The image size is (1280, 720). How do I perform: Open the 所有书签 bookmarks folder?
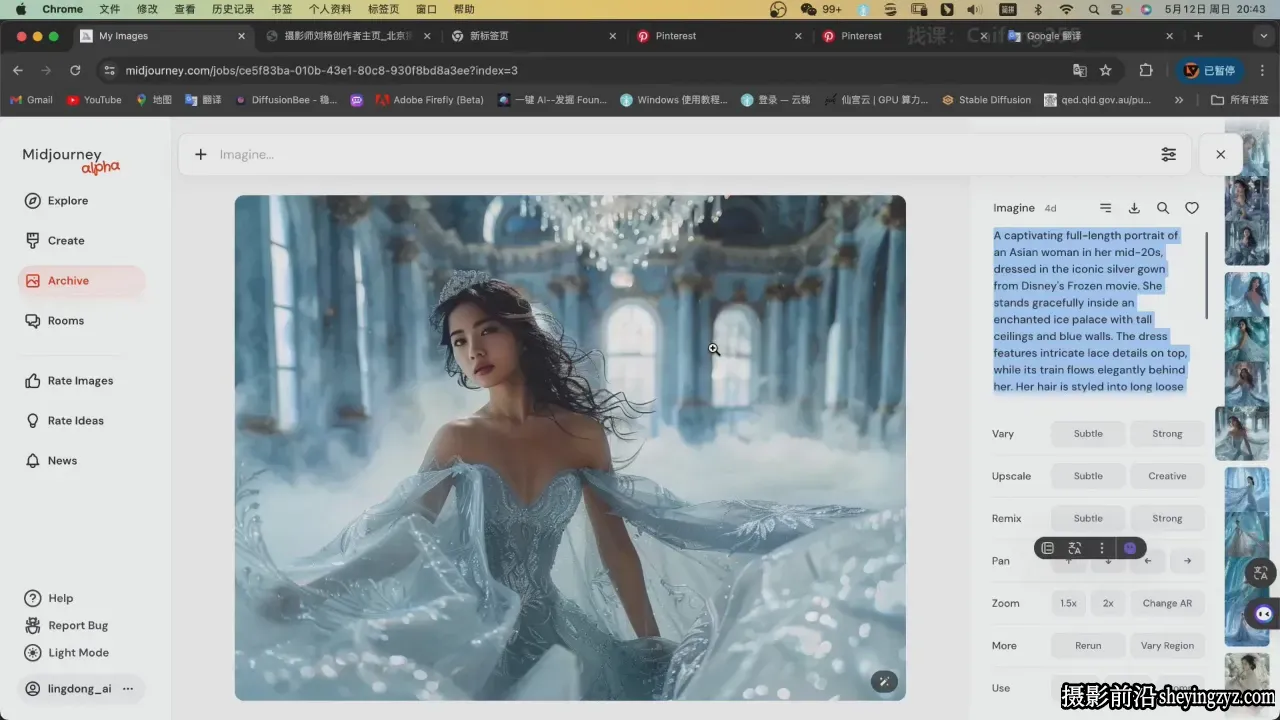(1239, 100)
